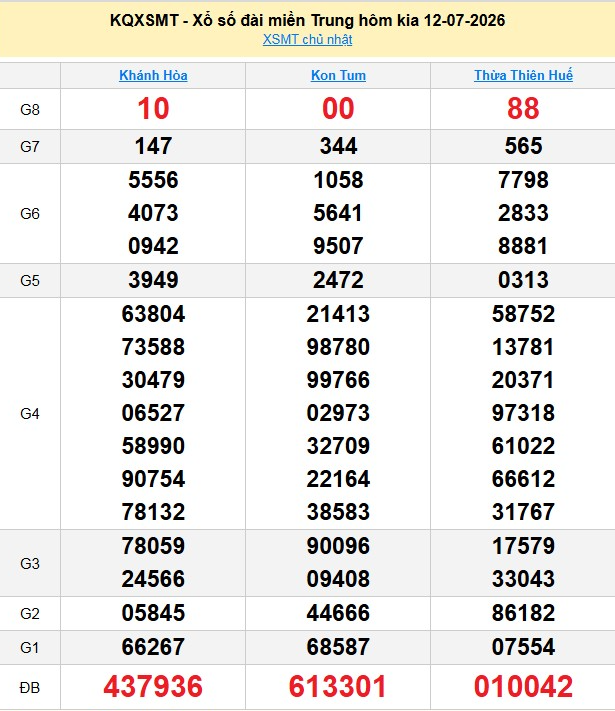
Task: Select Kon Tum G8 result 00
Action: 338,109
